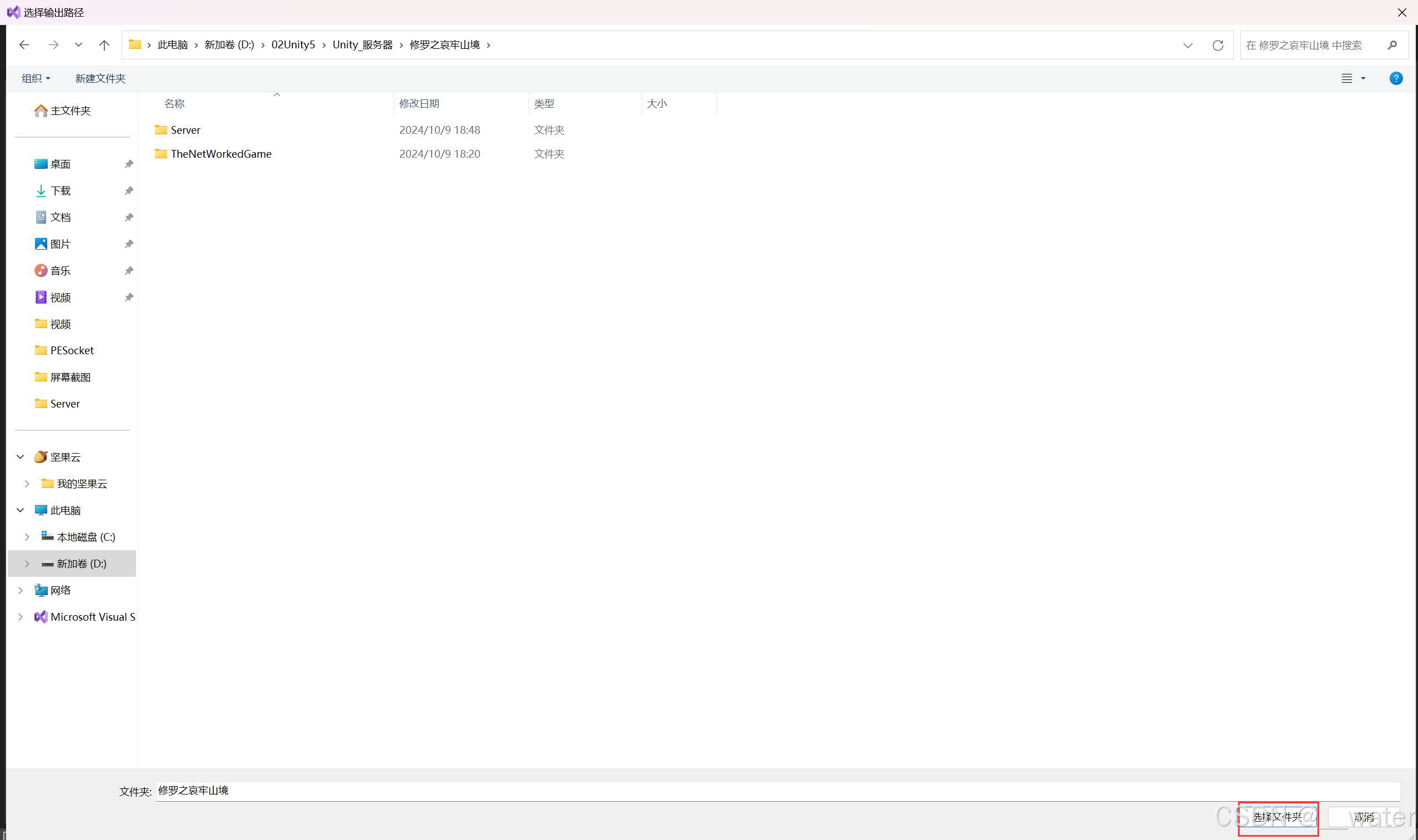Go back to the previous folder
1418x840 pixels.
24,45
